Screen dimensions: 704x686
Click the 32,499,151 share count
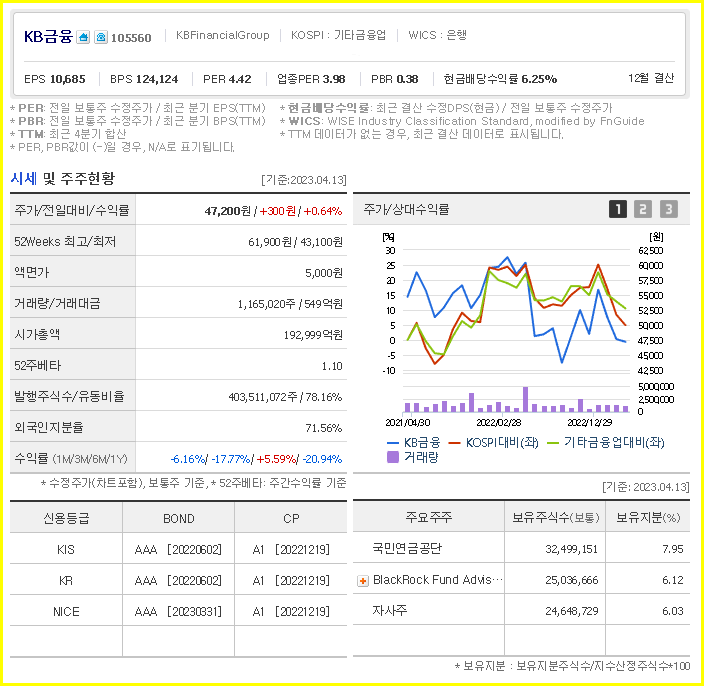point(572,549)
